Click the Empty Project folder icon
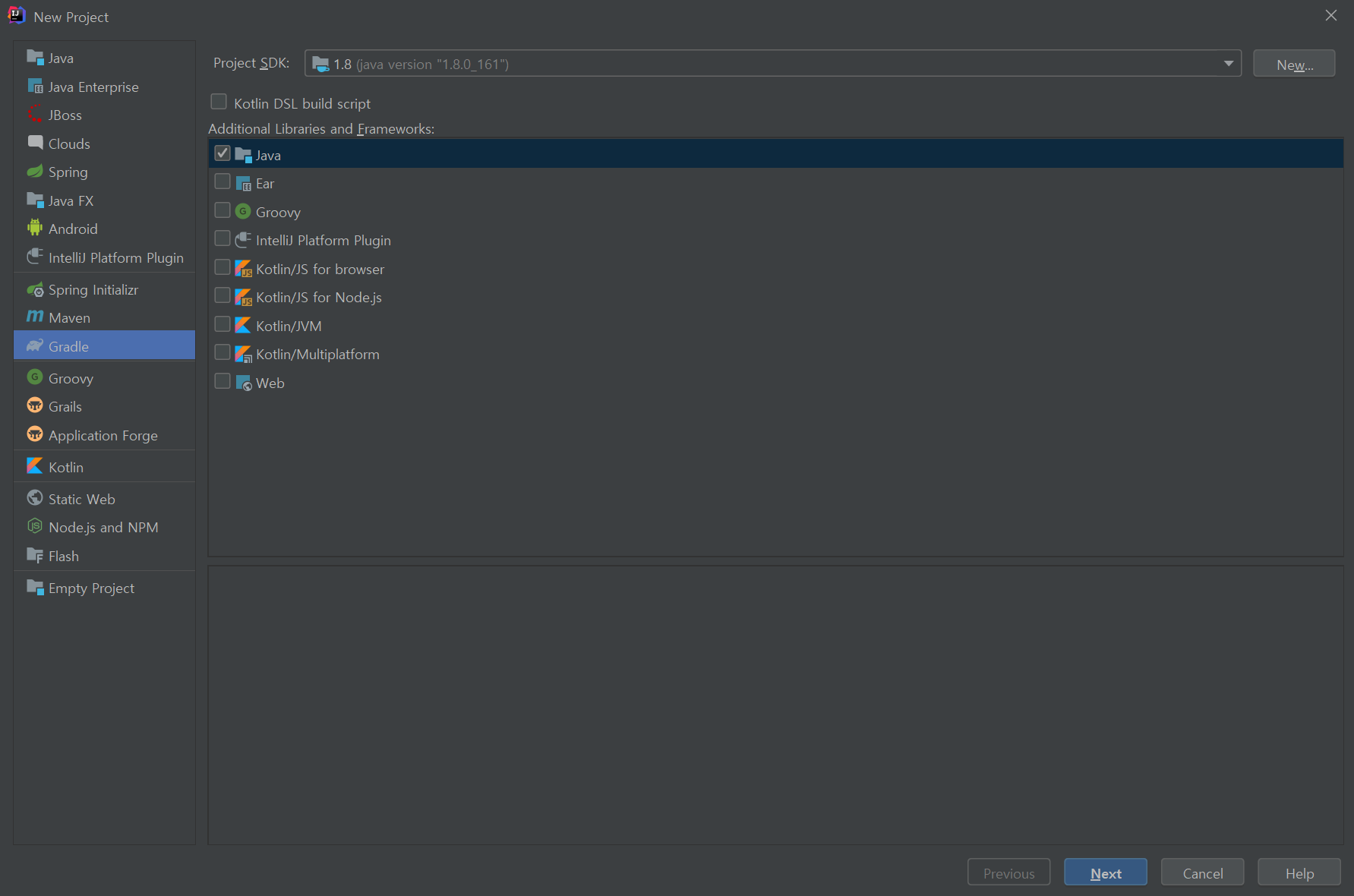This screenshot has width=1354, height=896. coord(35,587)
